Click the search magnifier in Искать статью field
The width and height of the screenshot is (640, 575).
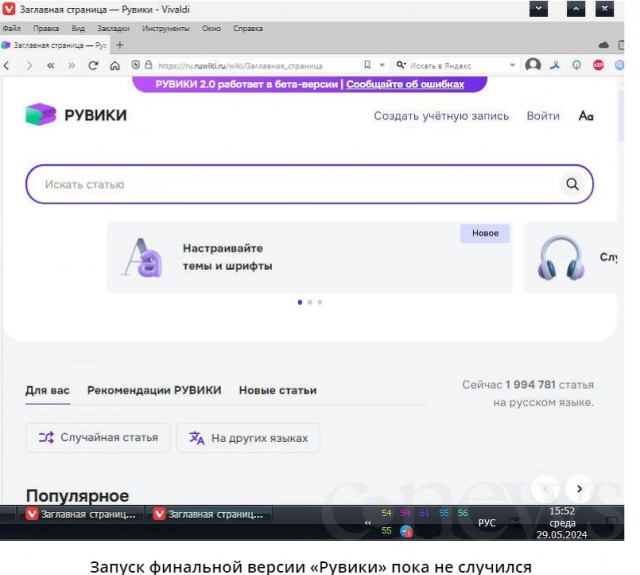[572, 184]
